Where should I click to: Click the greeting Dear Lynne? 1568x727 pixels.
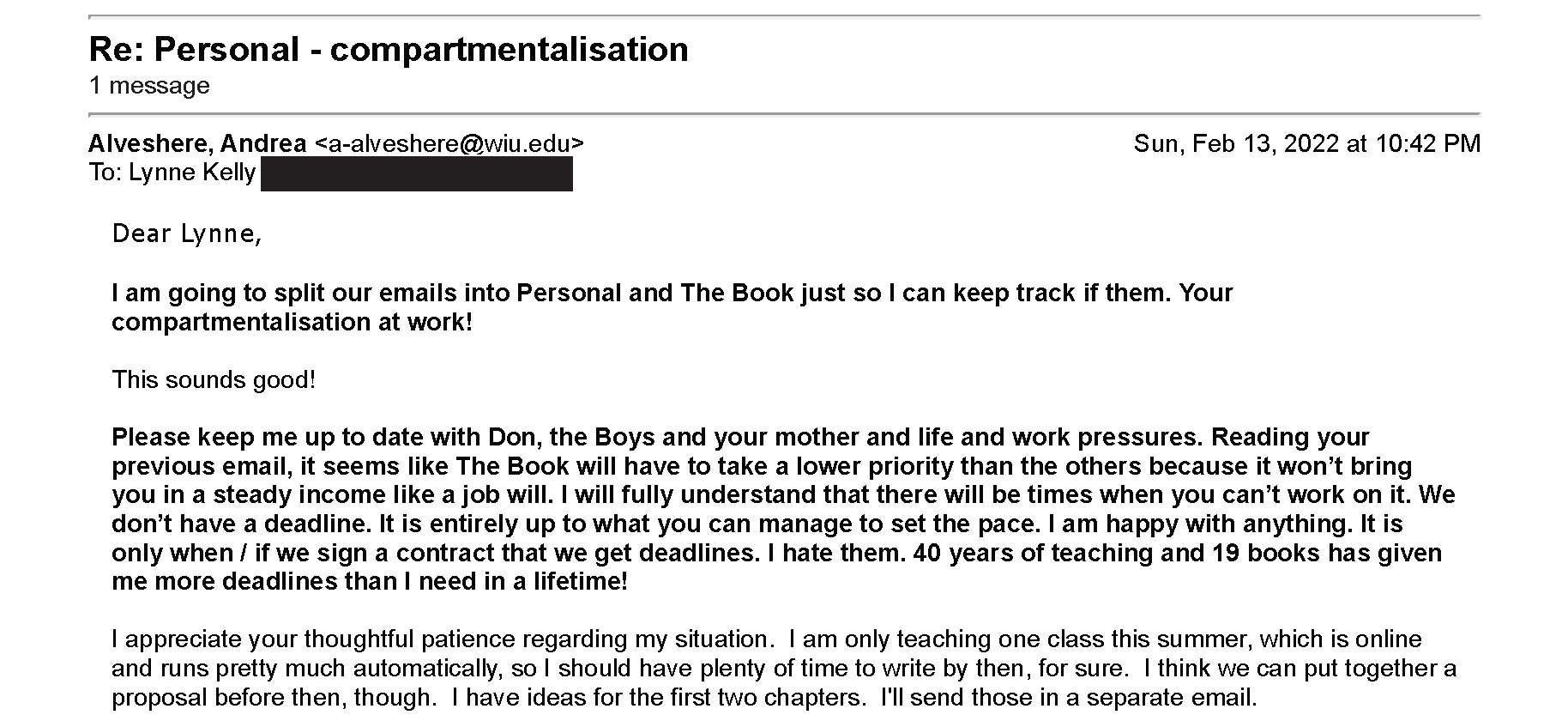click(x=186, y=233)
